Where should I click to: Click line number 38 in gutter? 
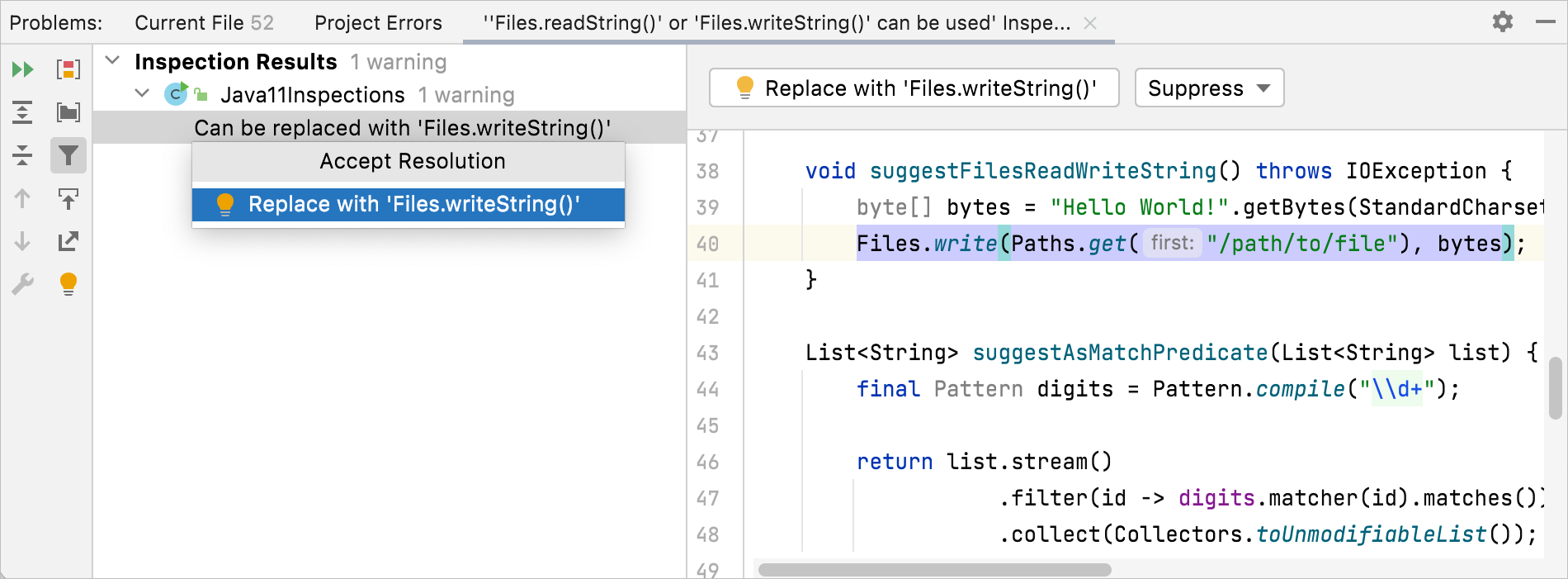tap(707, 171)
